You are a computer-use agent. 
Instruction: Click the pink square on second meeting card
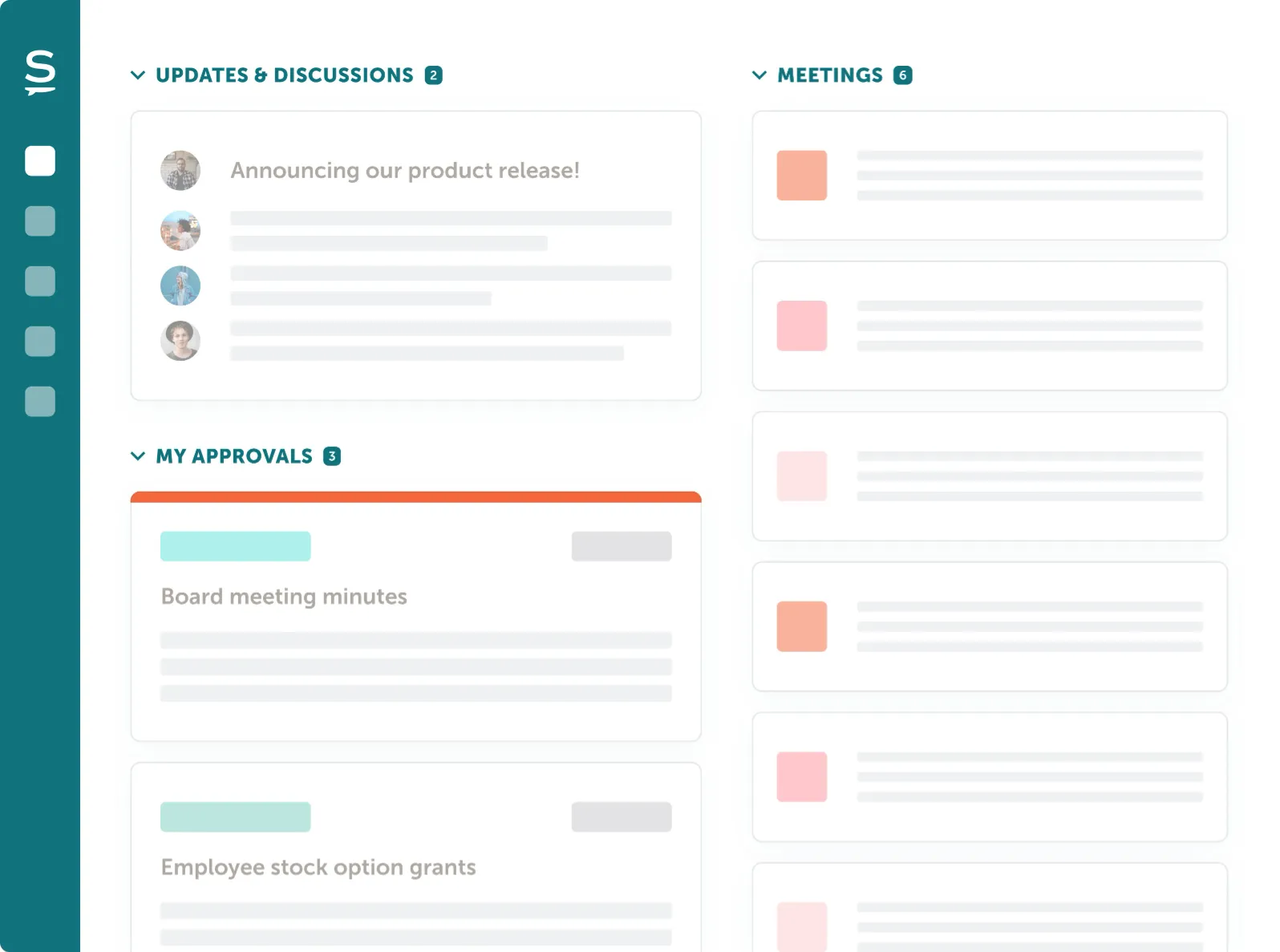801,326
